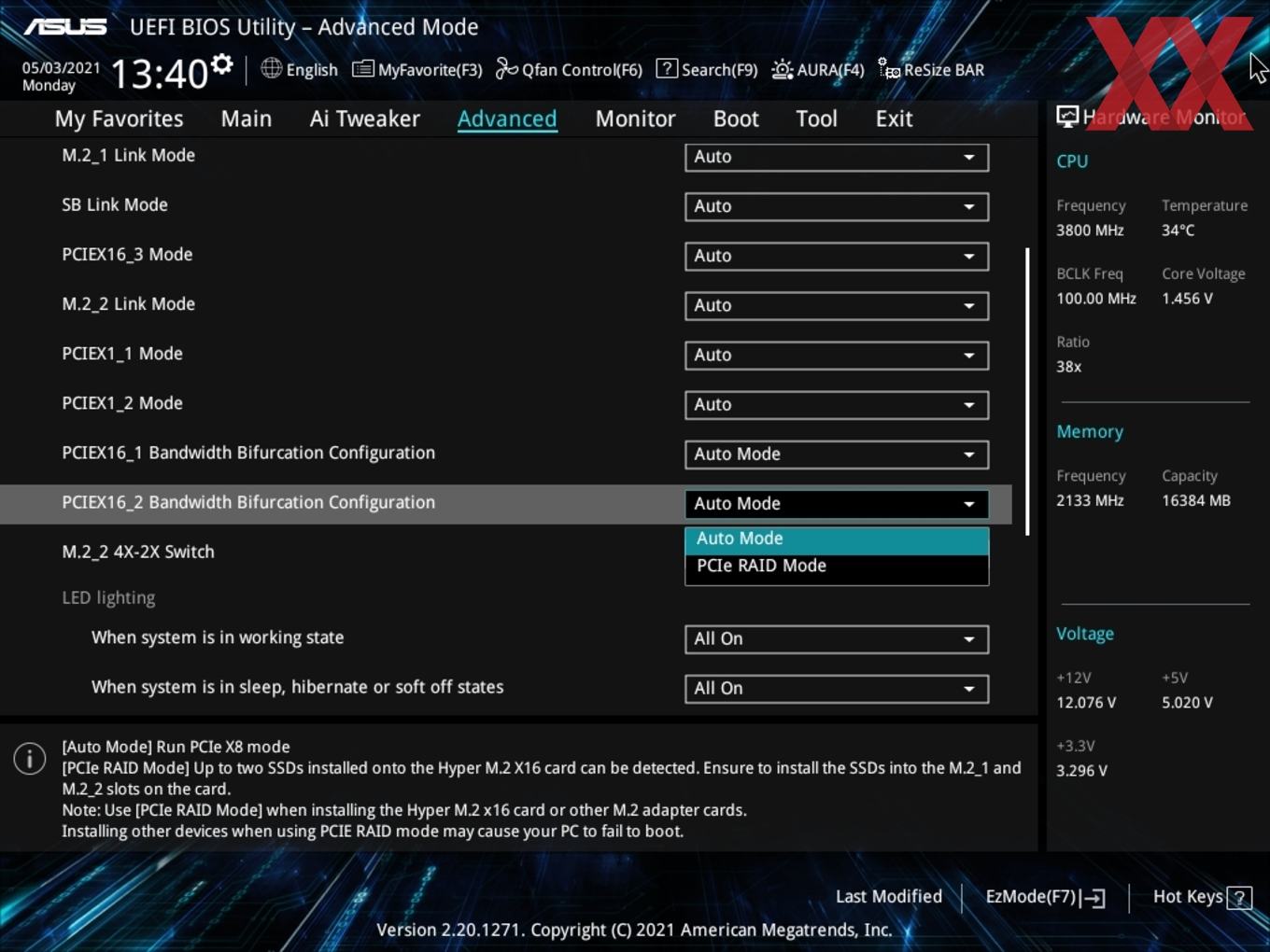Click the settings list vertical scrollbar
The width and height of the screenshot is (1270, 952).
pyautogui.click(x=1027, y=391)
